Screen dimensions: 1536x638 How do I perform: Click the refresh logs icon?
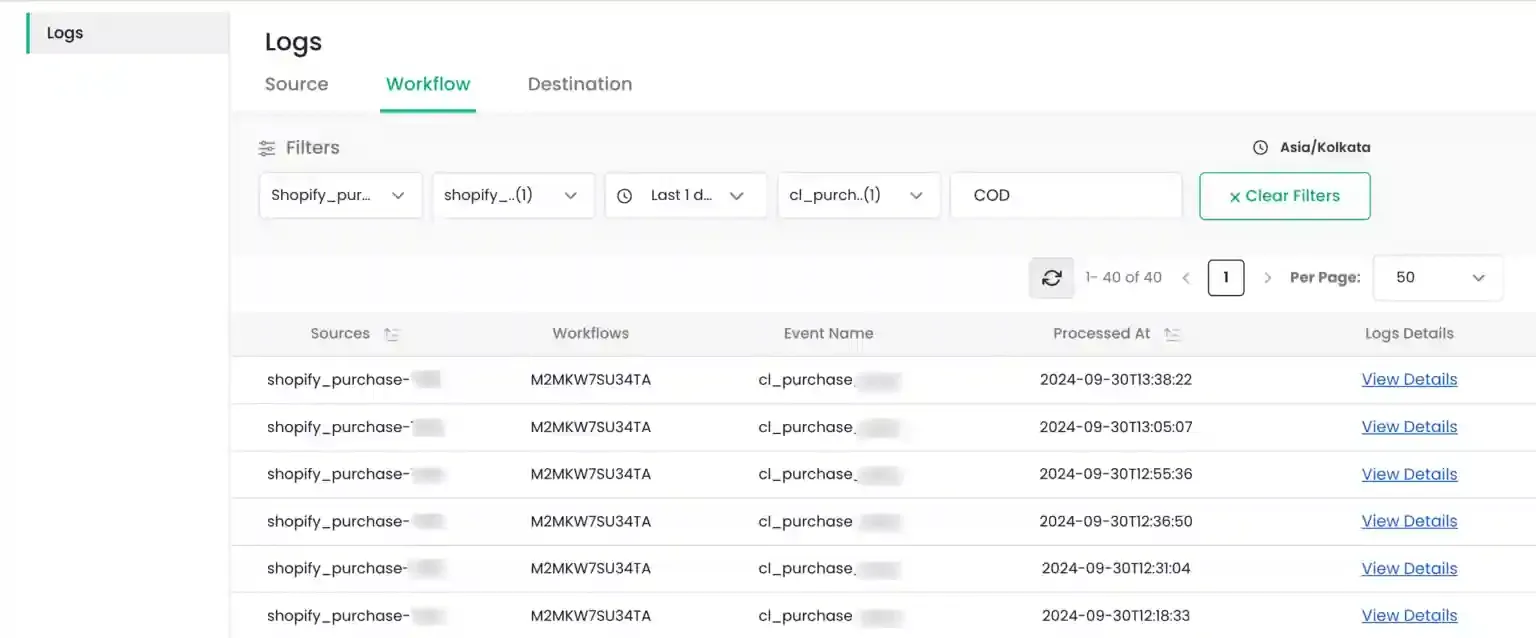pos(1051,278)
